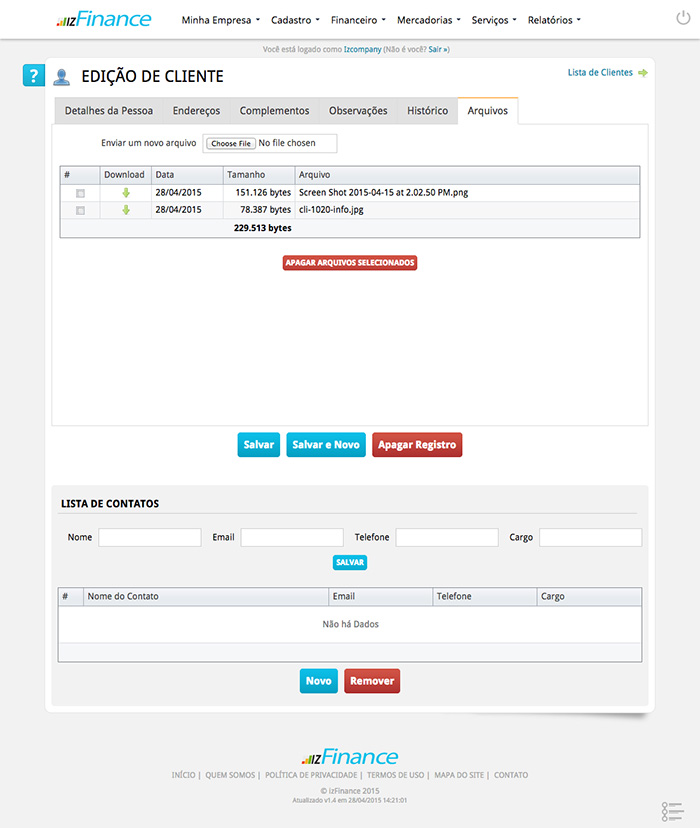Tick checkbox for cli-1020-info.jpg row
Screen dimensions: 700x828
(80, 210)
